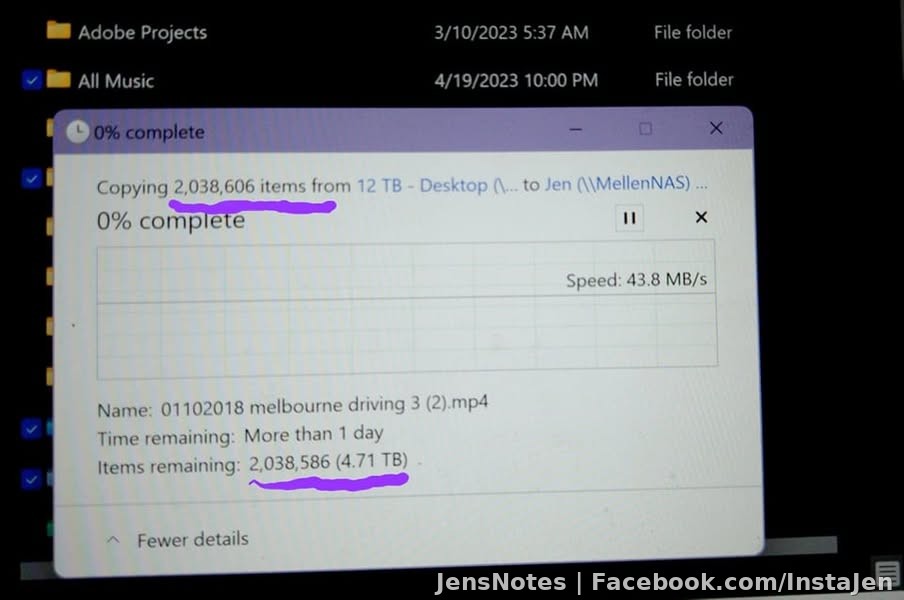Click the "2,038,586 (4.71 TB)" items remaining value
This screenshot has width=904, height=600.
(x=328, y=462)
